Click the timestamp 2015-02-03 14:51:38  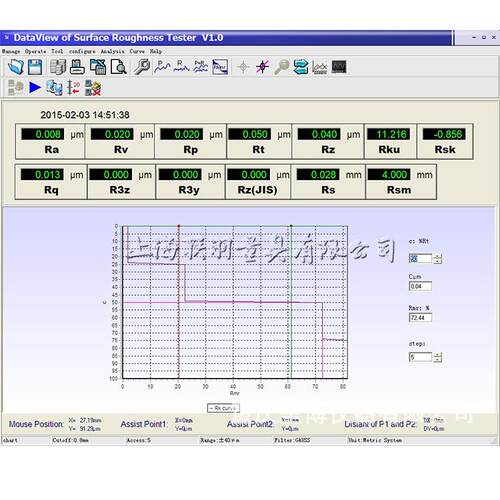[x=85, y=115]
